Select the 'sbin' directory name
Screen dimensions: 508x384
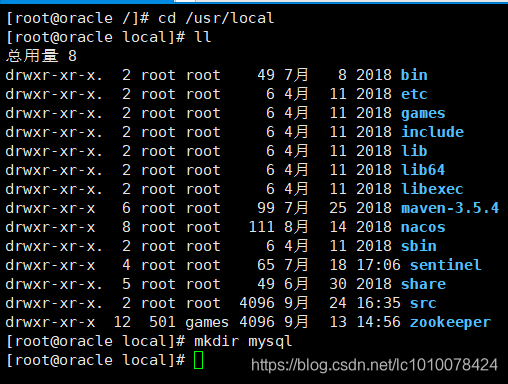419,246
